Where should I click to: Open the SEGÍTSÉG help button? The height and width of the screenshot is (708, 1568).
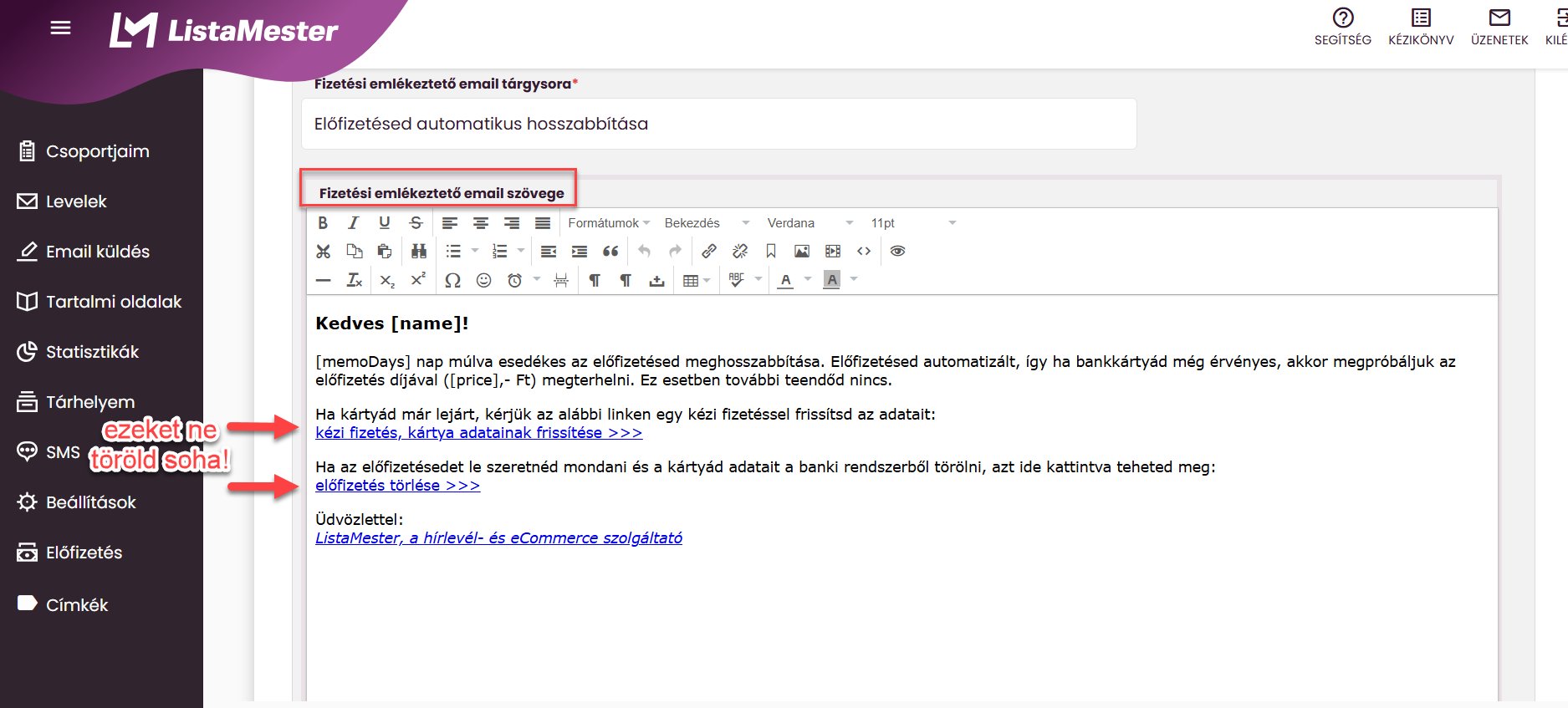pyautogui.click(x=1343, y=27)
